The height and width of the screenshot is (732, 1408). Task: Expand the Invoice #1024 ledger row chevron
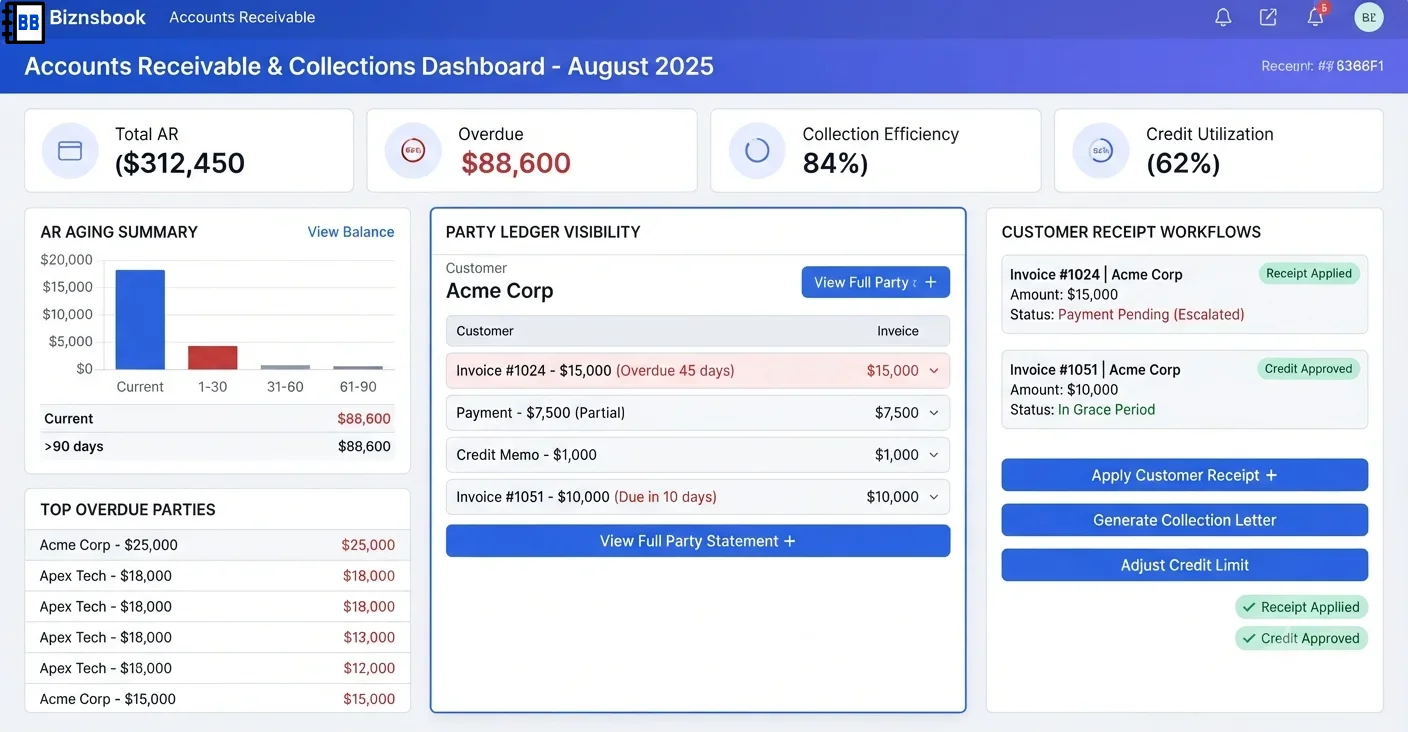pos(934,371)
